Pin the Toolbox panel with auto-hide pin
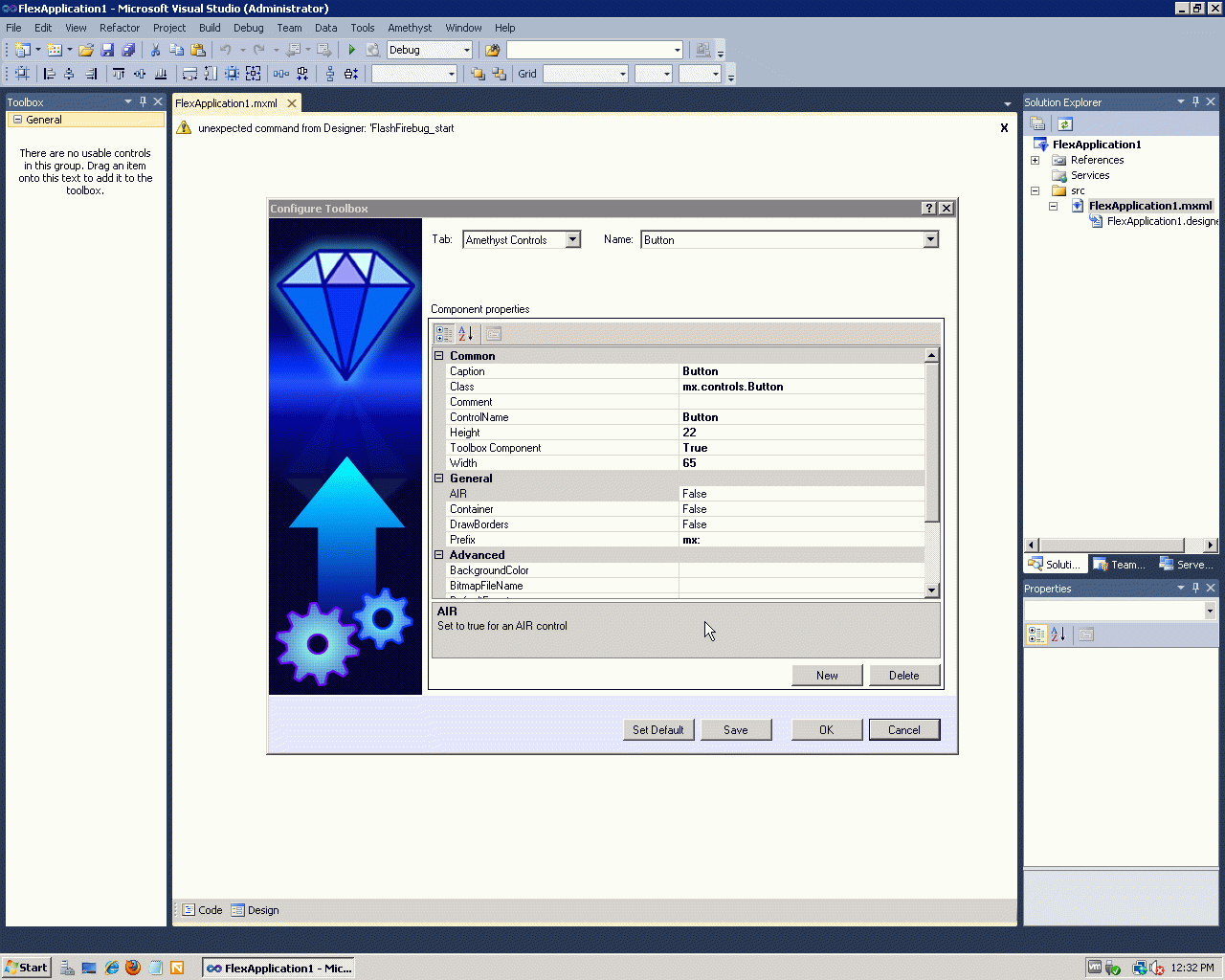 [x=144, y=101]
